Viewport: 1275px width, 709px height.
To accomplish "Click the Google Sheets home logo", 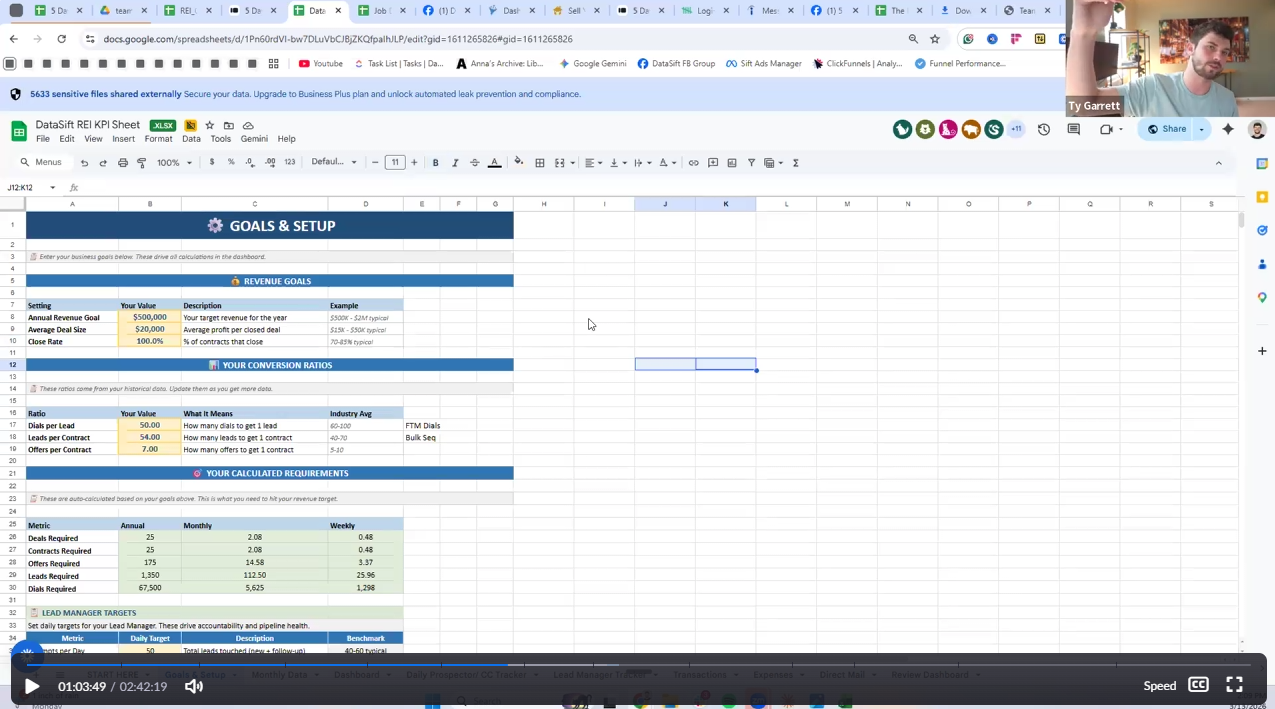I will pos(18,131).
